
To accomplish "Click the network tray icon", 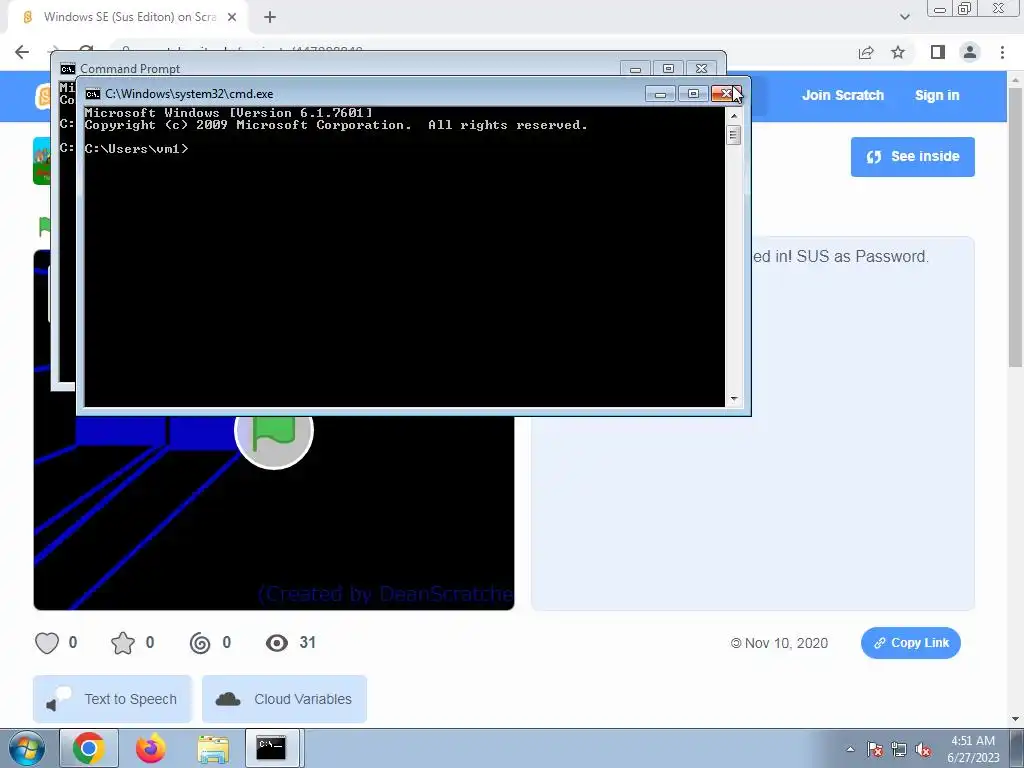I will coord(899,749).
